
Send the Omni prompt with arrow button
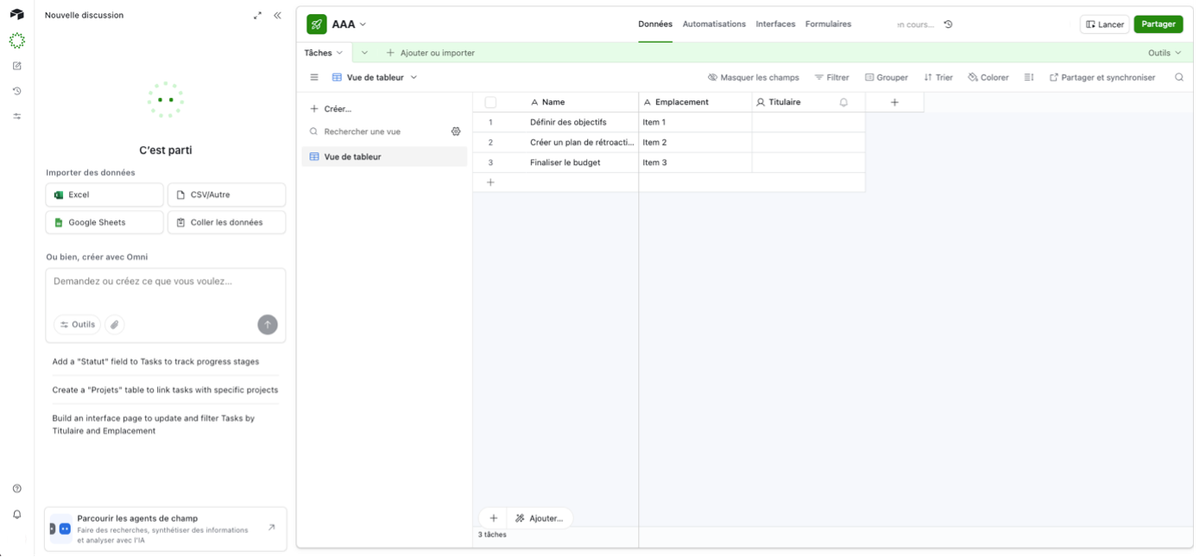pos(267,324)
